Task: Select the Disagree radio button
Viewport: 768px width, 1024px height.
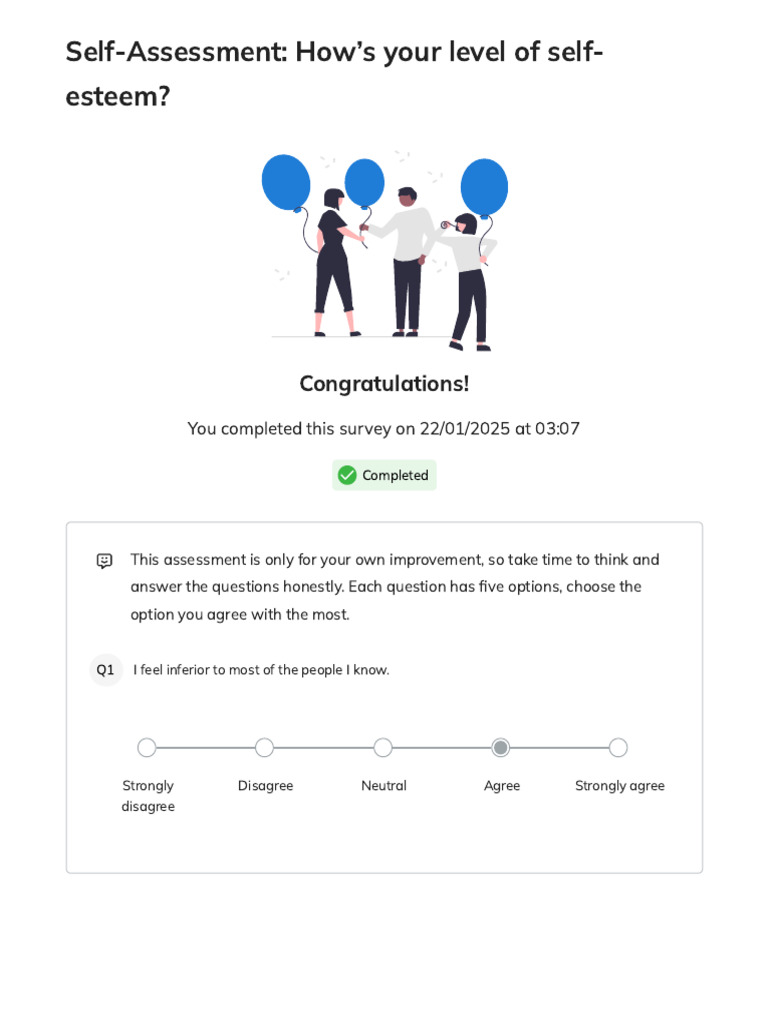Action: tap(264, 748)
